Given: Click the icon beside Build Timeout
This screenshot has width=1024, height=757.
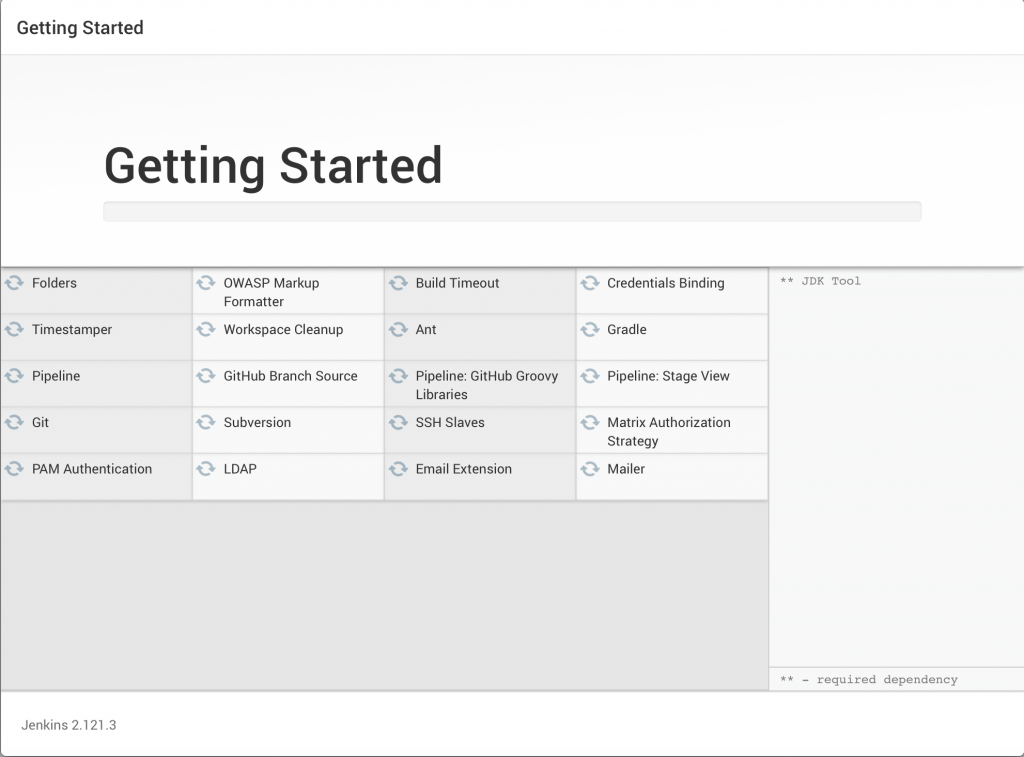Looking at the screenshot, I should tap(398, 283).
